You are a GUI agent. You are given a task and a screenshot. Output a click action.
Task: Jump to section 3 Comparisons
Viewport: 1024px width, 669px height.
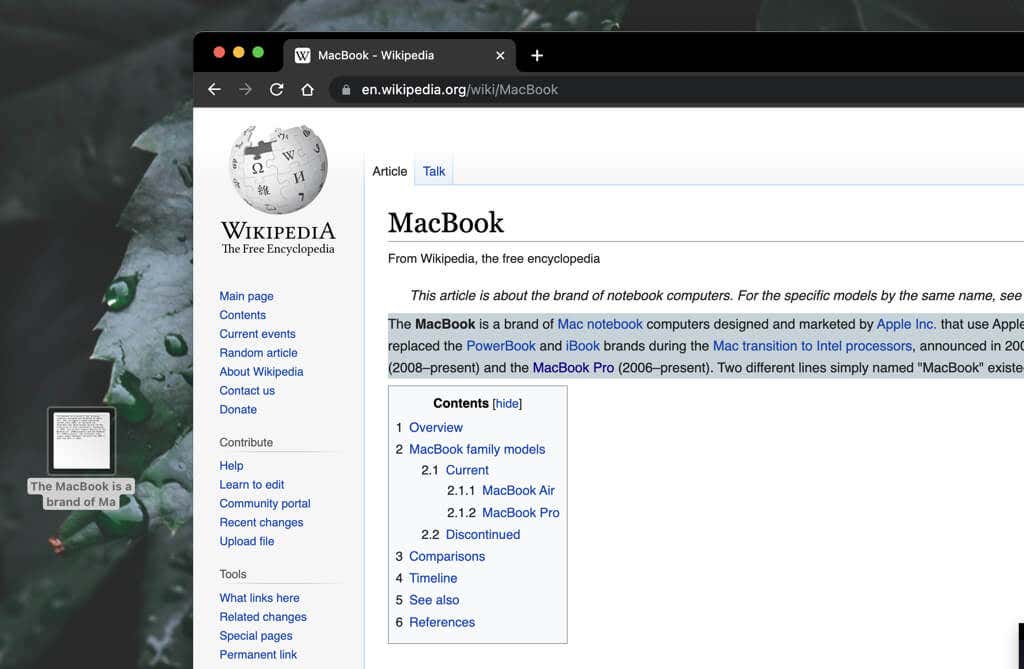(x=447, y=557)
